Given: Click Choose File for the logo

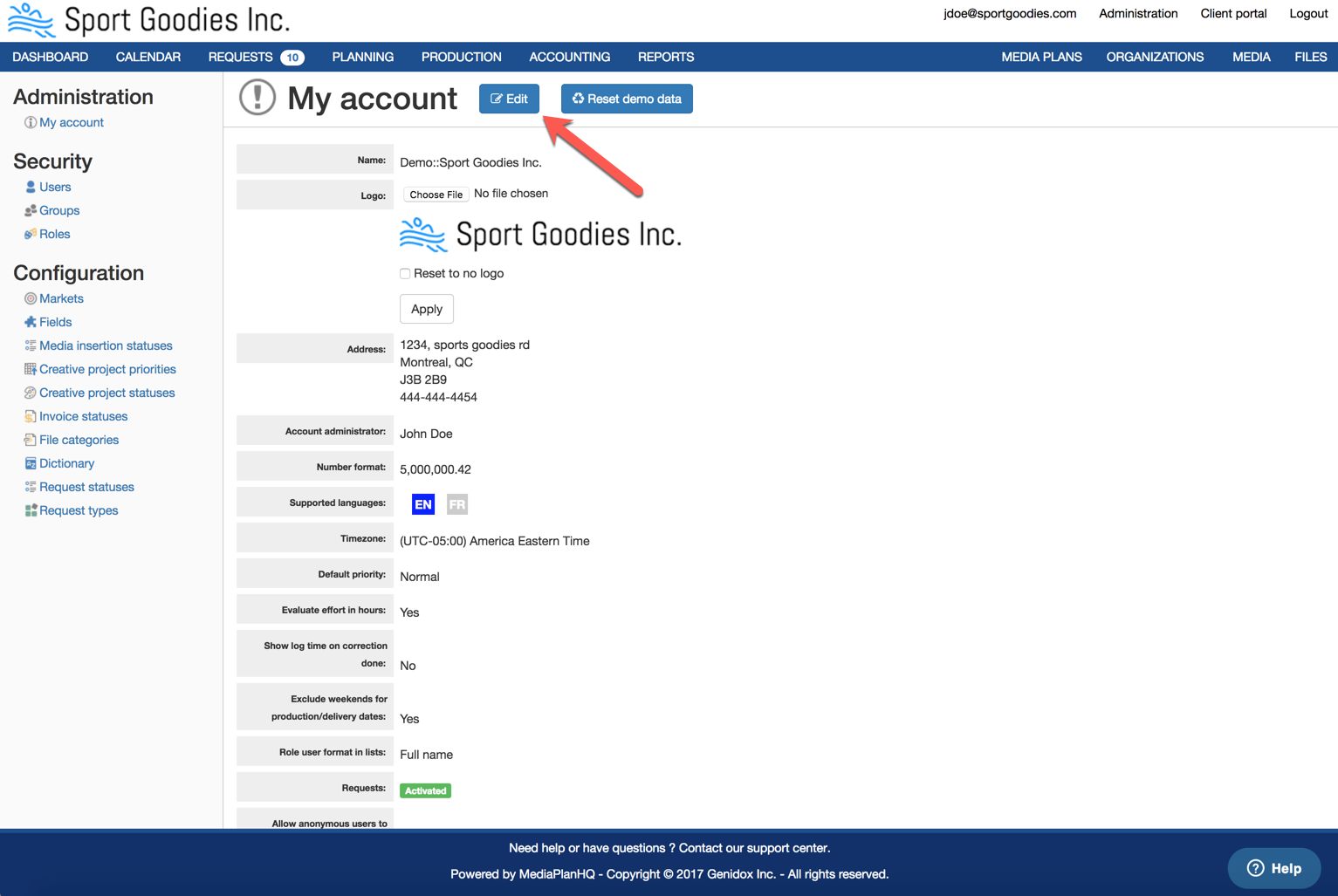Looking at the screenshot, I should [436, 195].
